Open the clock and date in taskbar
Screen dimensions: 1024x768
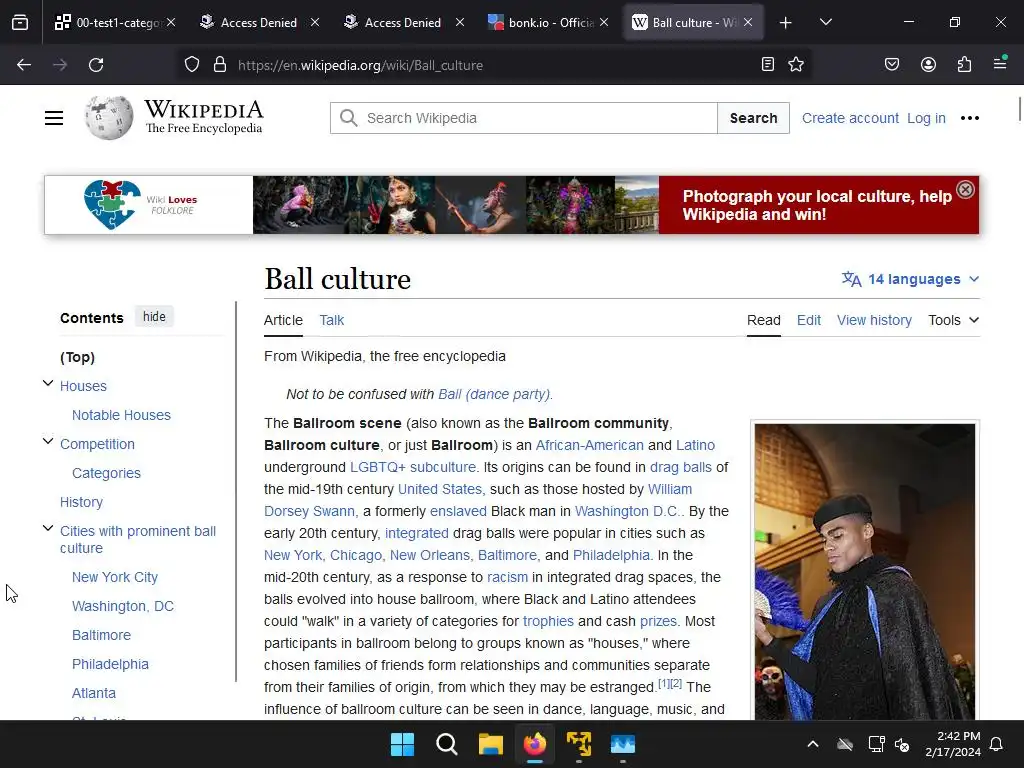953,744
